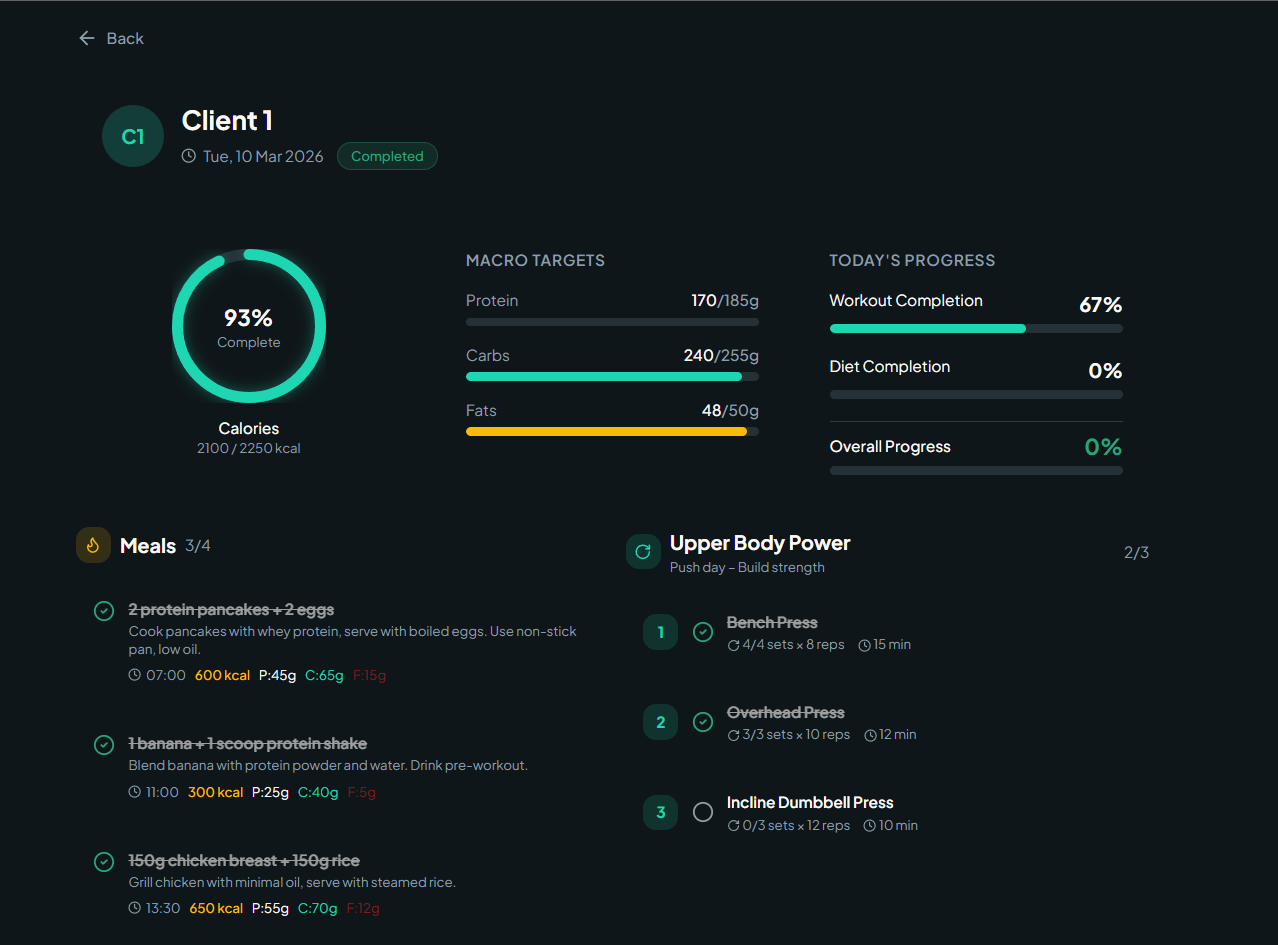Uncheck the Bench Press completion circle
This screenshot has height=945, width=1278.
click(x=703, y=632)
